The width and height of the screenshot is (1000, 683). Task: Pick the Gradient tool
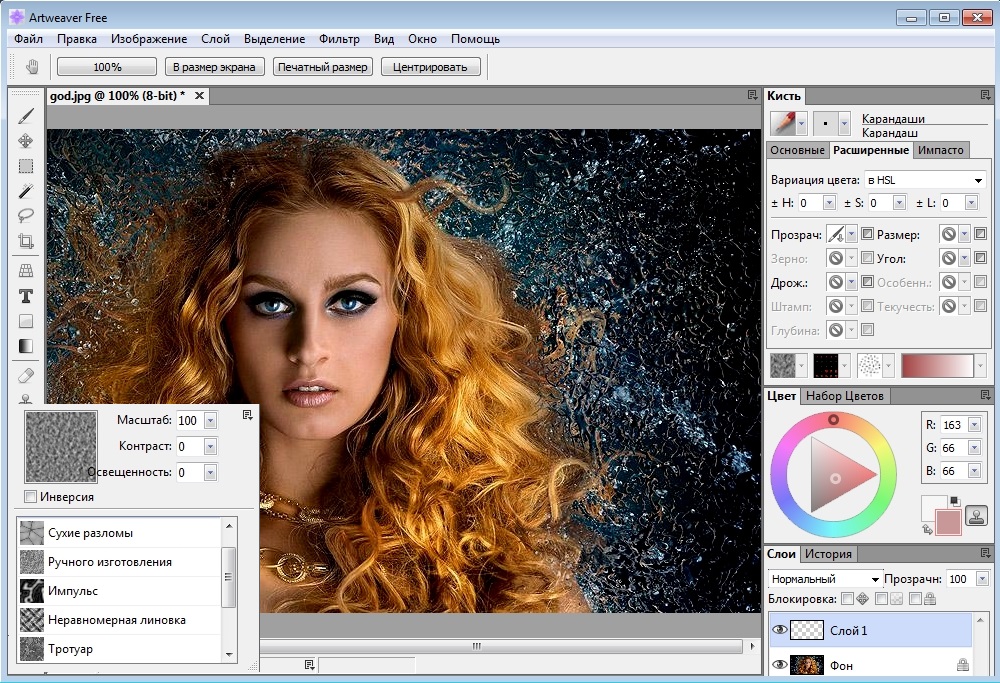click(x=26, y=346)
